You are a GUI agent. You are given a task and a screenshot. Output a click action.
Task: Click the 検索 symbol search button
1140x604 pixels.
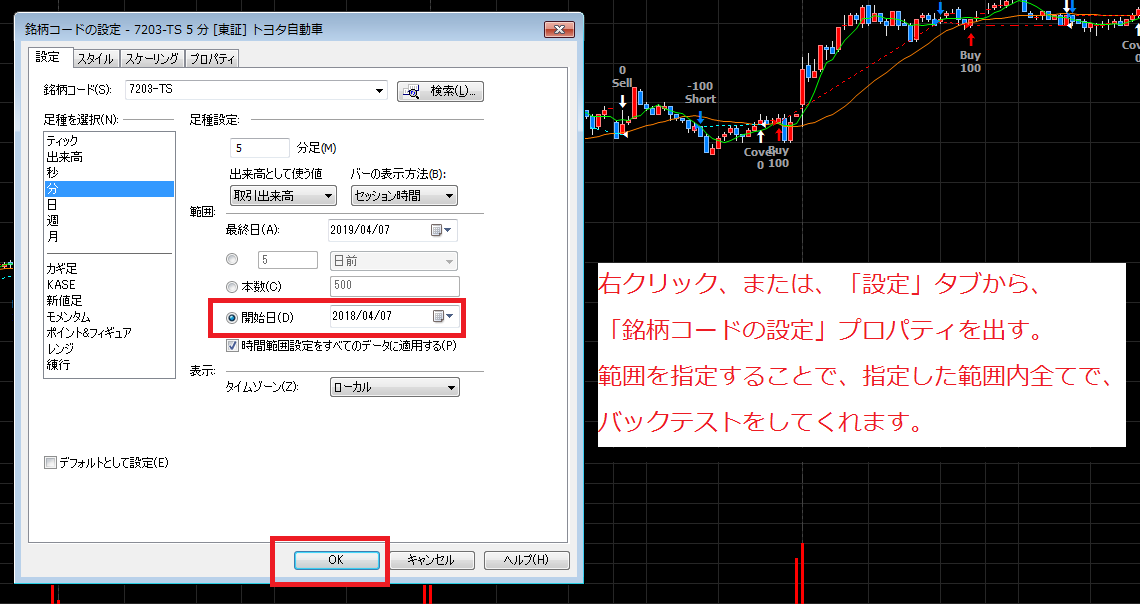click(x=441, y=91)
